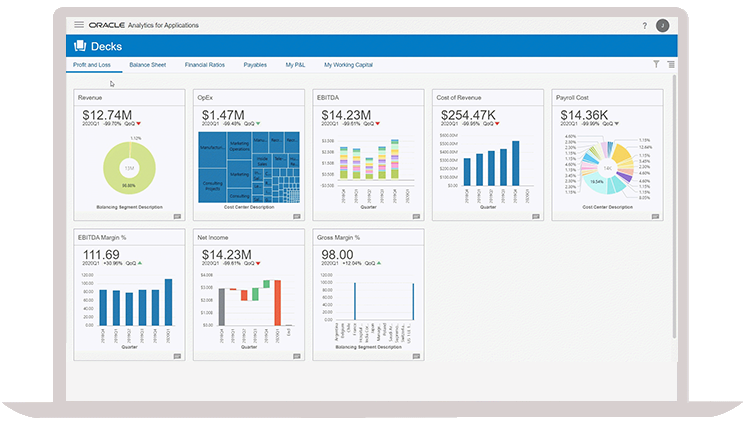Click the Revenue donut chart
Viewport: 743px width, 427px height.
(x=129, y=168)
